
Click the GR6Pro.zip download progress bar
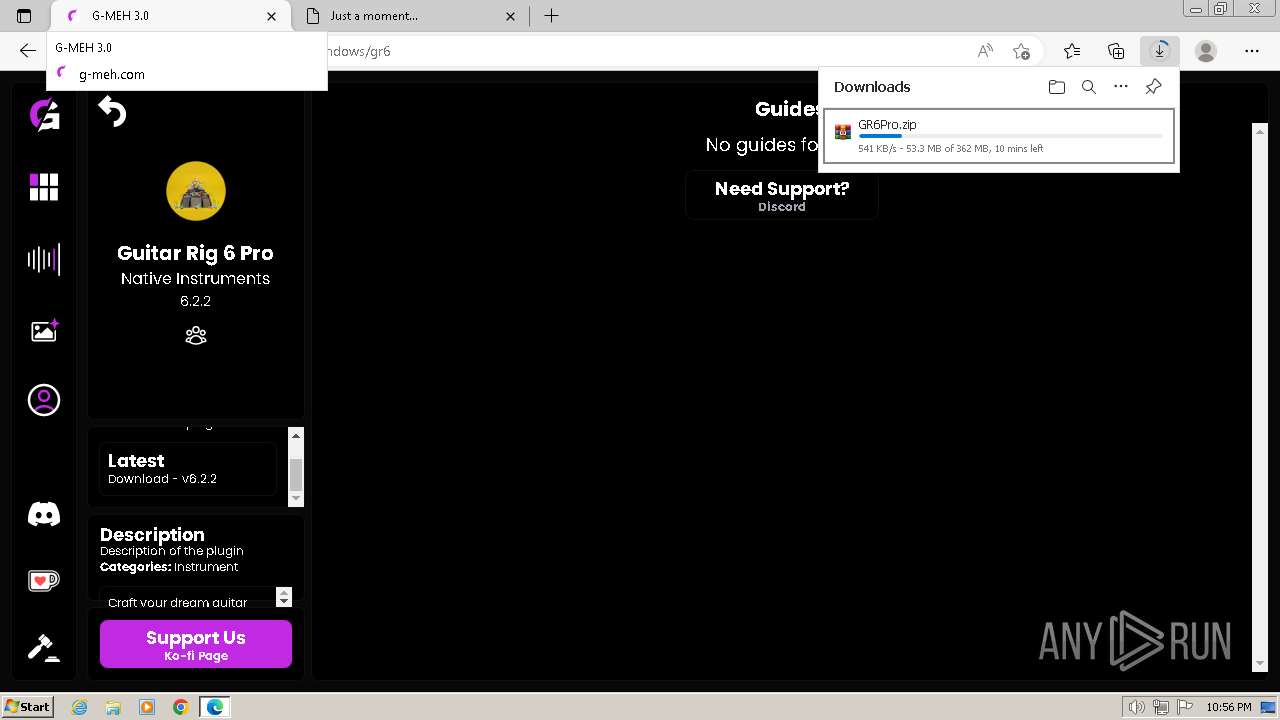coord(1010,136)
